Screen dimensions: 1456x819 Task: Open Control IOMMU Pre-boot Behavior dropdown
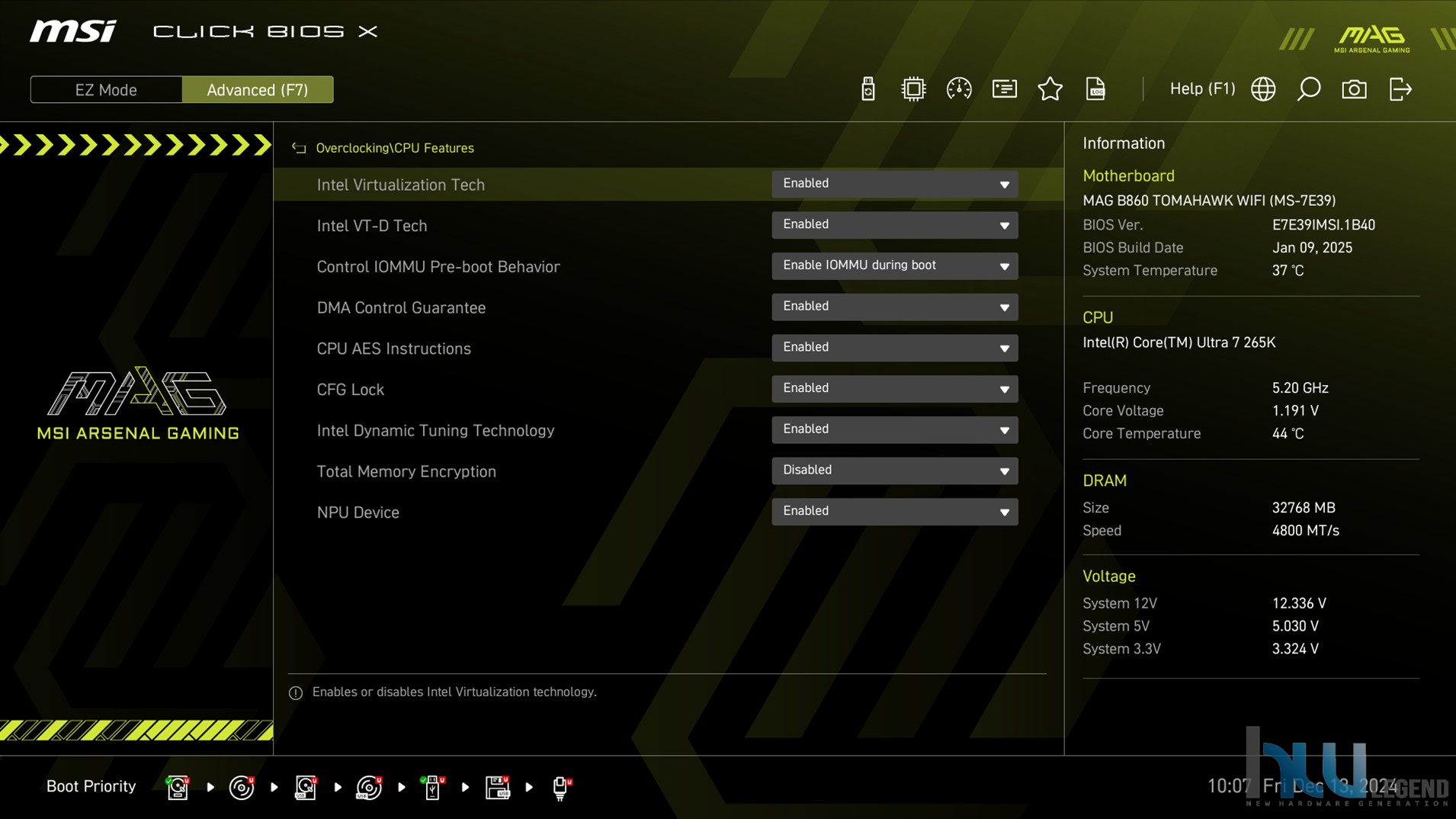tap(894, 266)
